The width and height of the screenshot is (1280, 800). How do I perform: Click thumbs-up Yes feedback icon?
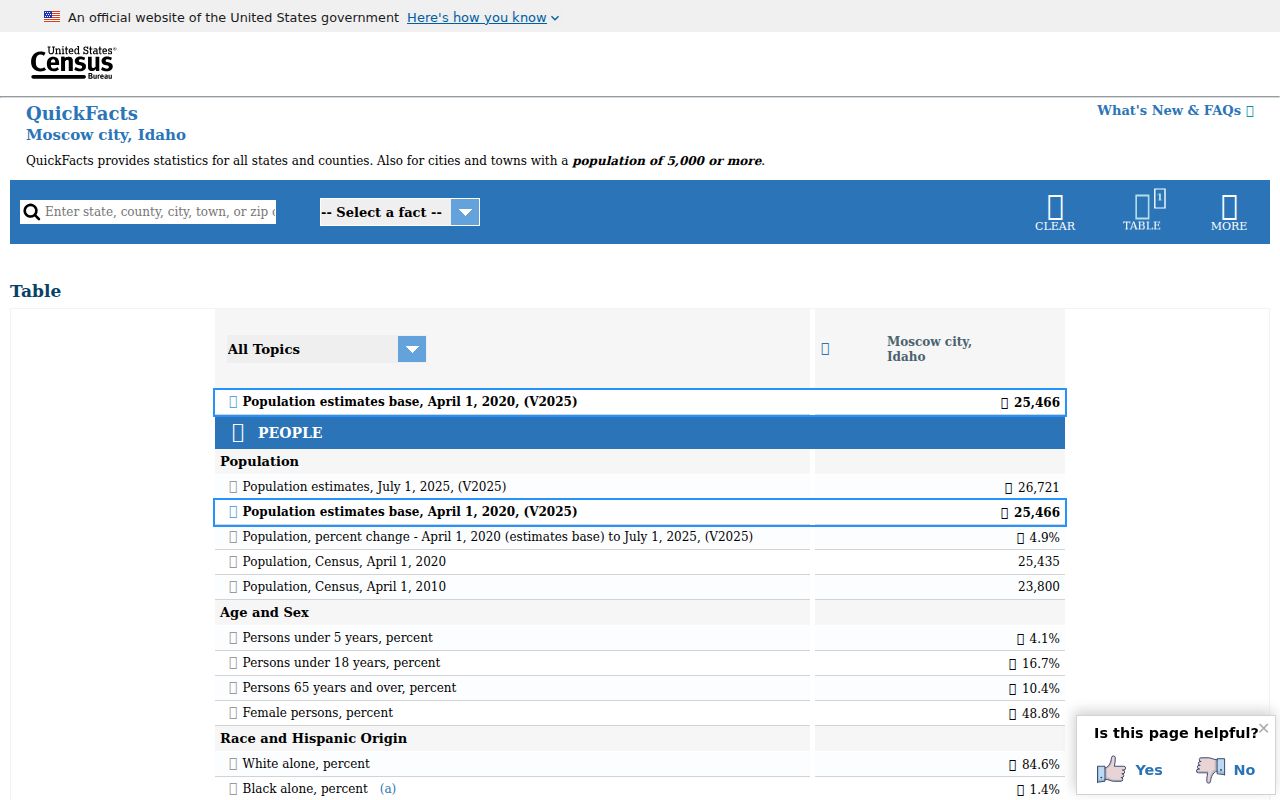(1111, 770)
